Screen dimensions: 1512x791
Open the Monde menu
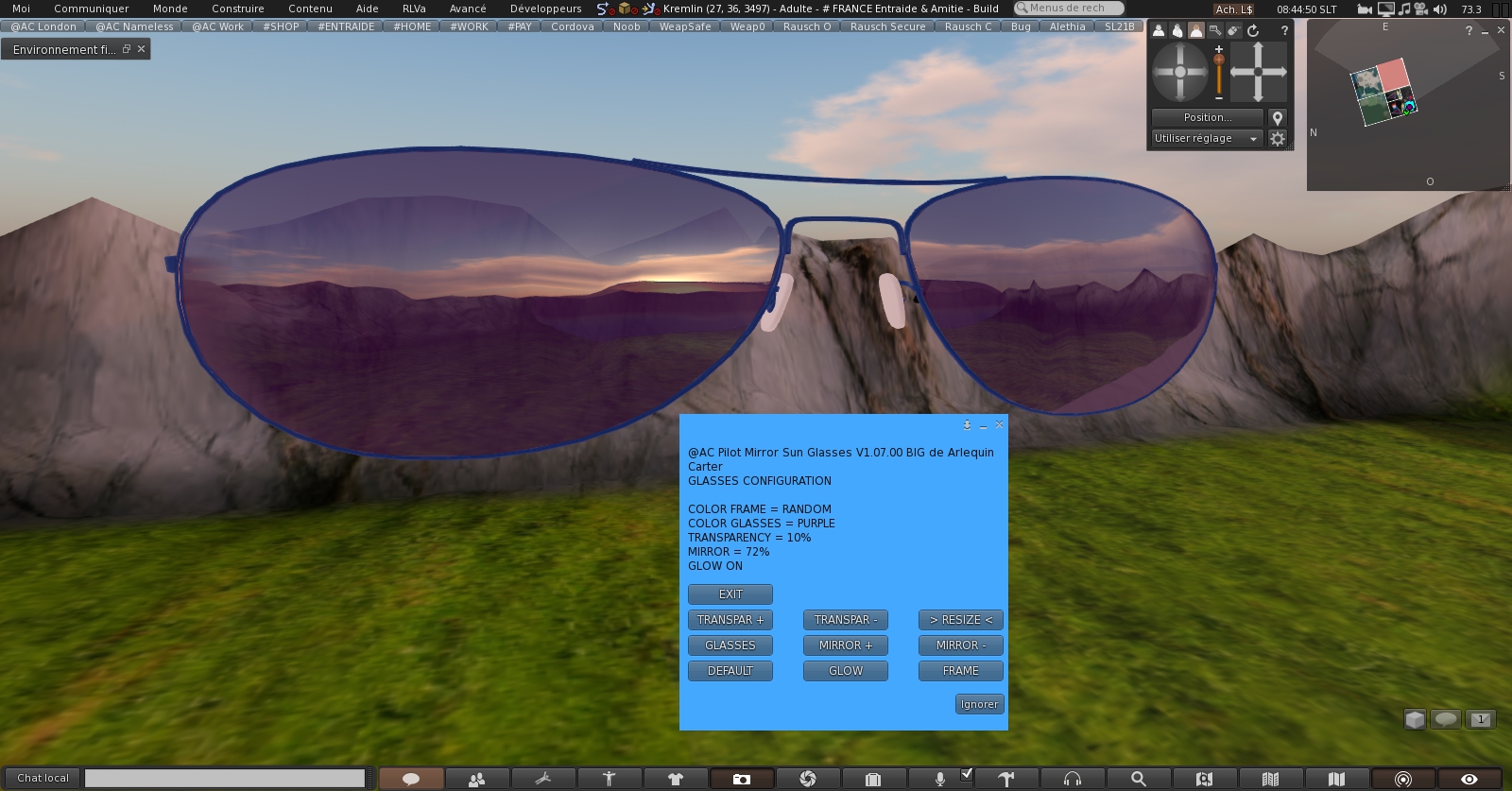(170, 9)
